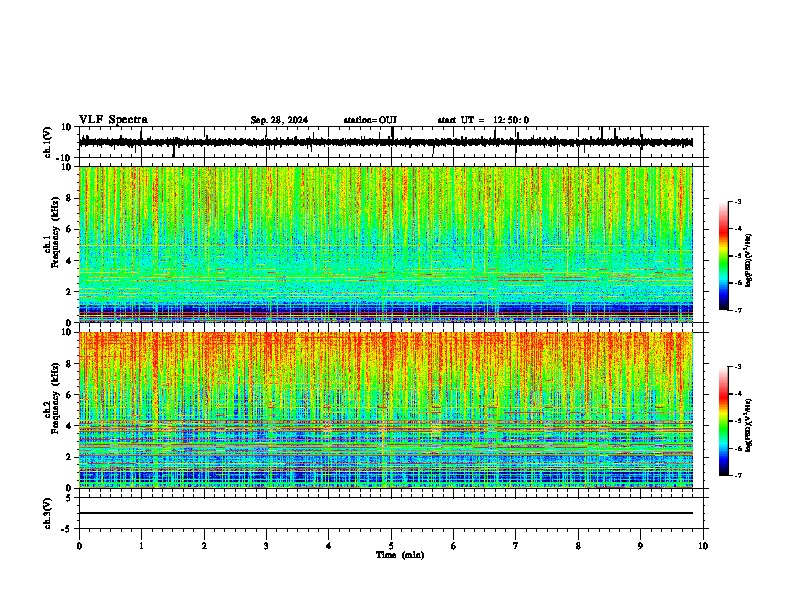Click the time axis tick label "9"
The width and height of the screenshot is (792, 612).
coord(640,546)
